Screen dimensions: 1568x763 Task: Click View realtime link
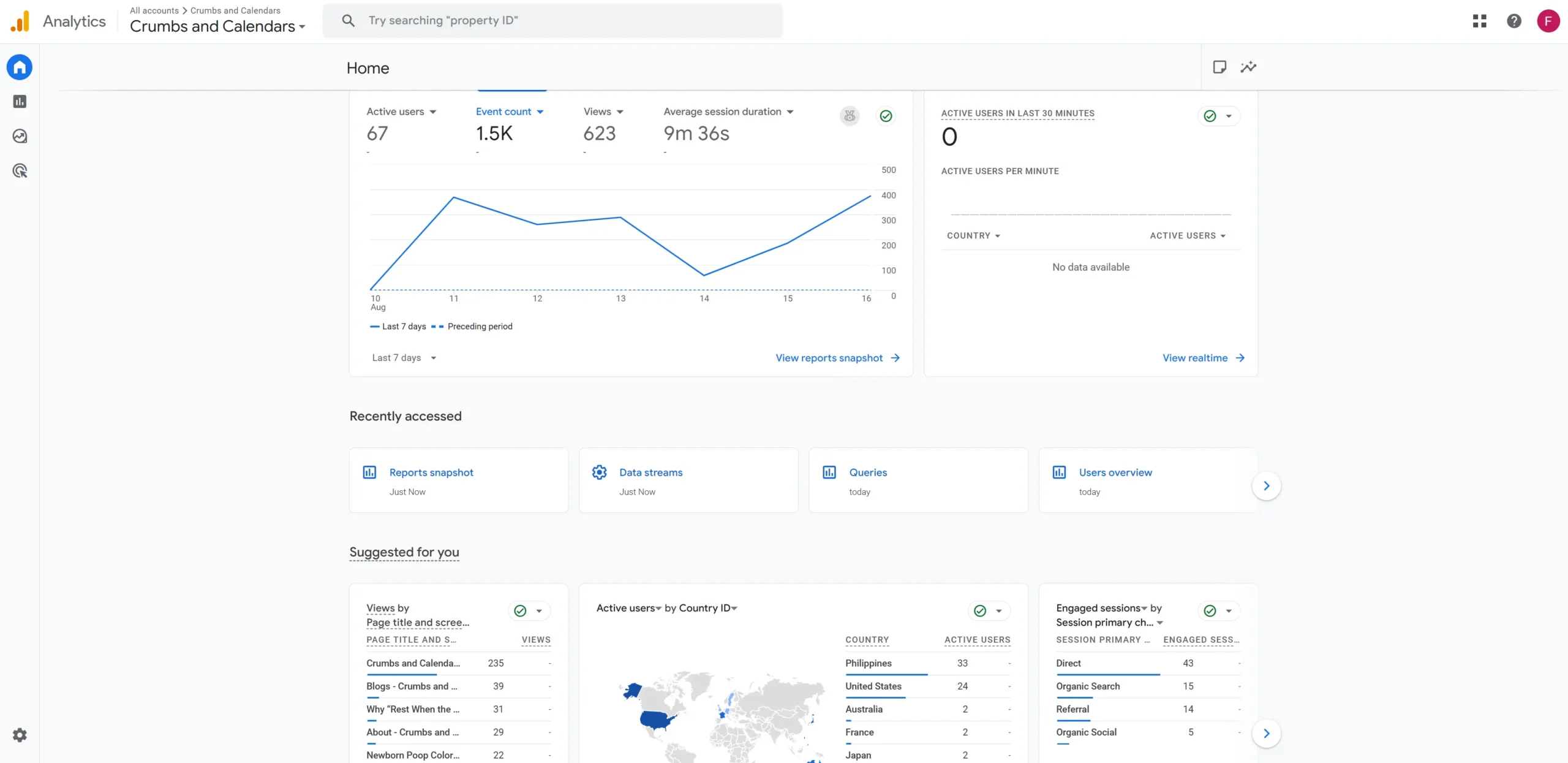click(1204, 358)
